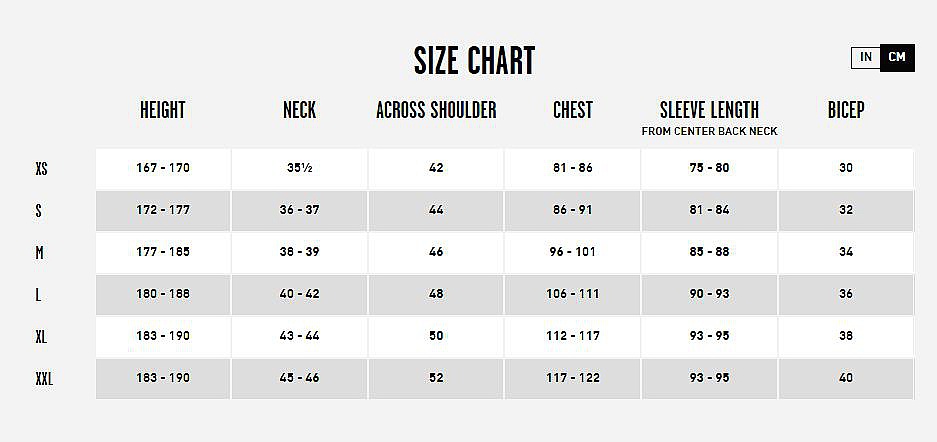Viewport: 937px width, 442px height.
Task: Switch units to inches (IN)
Action: [865, 58]
